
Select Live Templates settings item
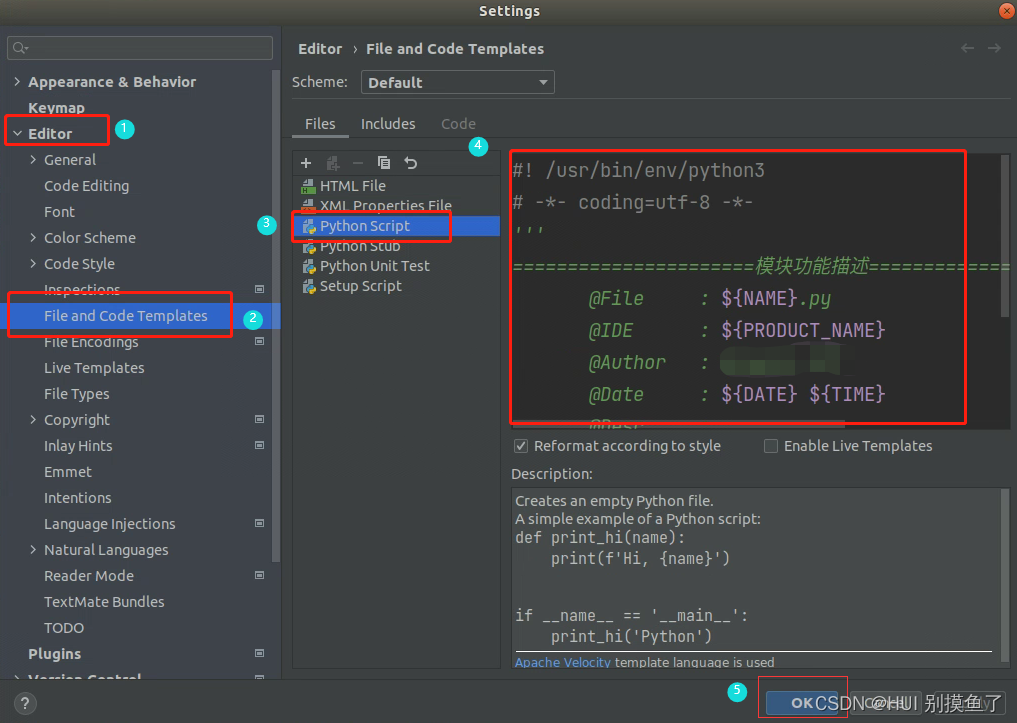tap(94, 368)
